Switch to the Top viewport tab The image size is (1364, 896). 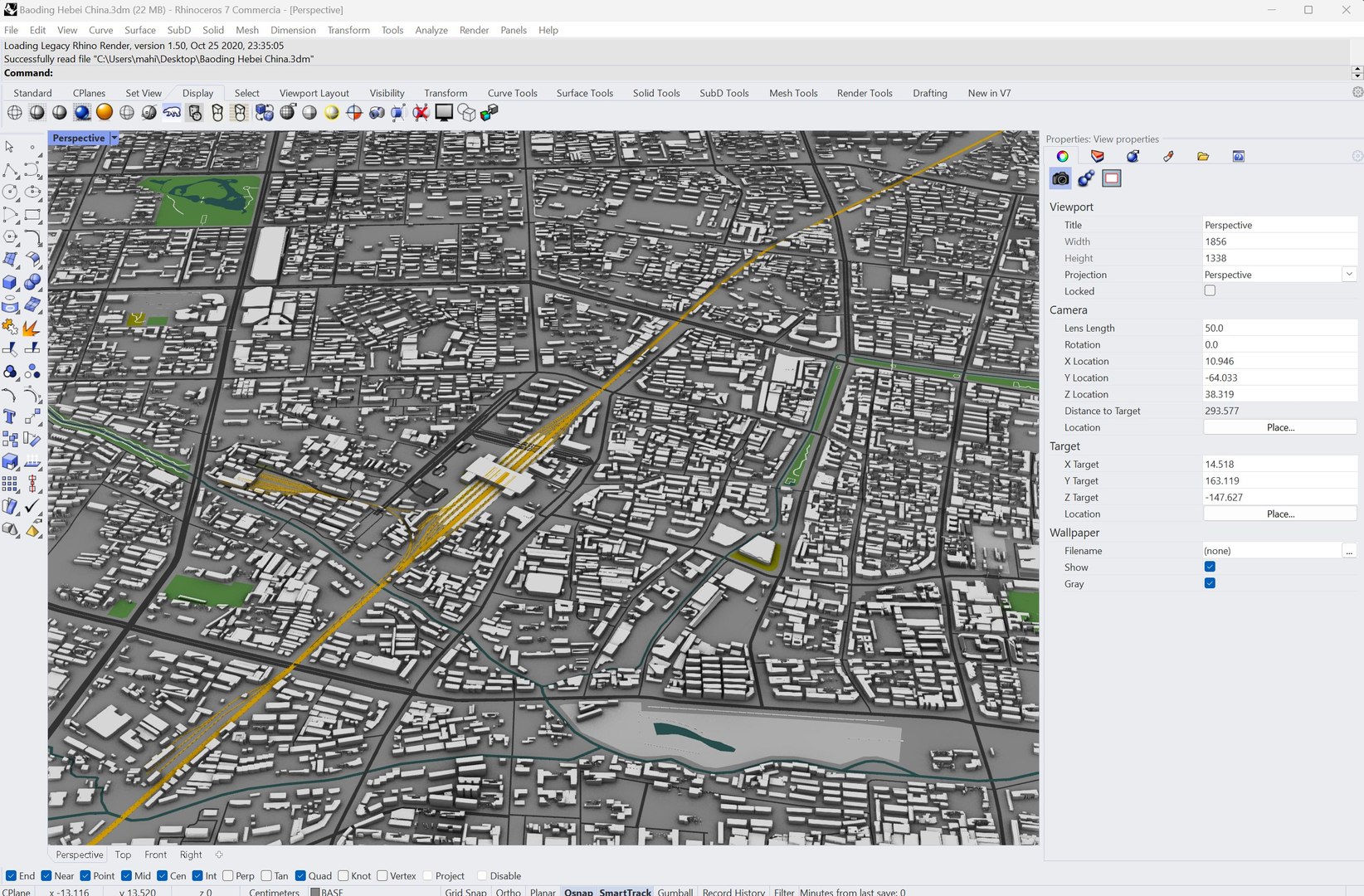(123, 855)
